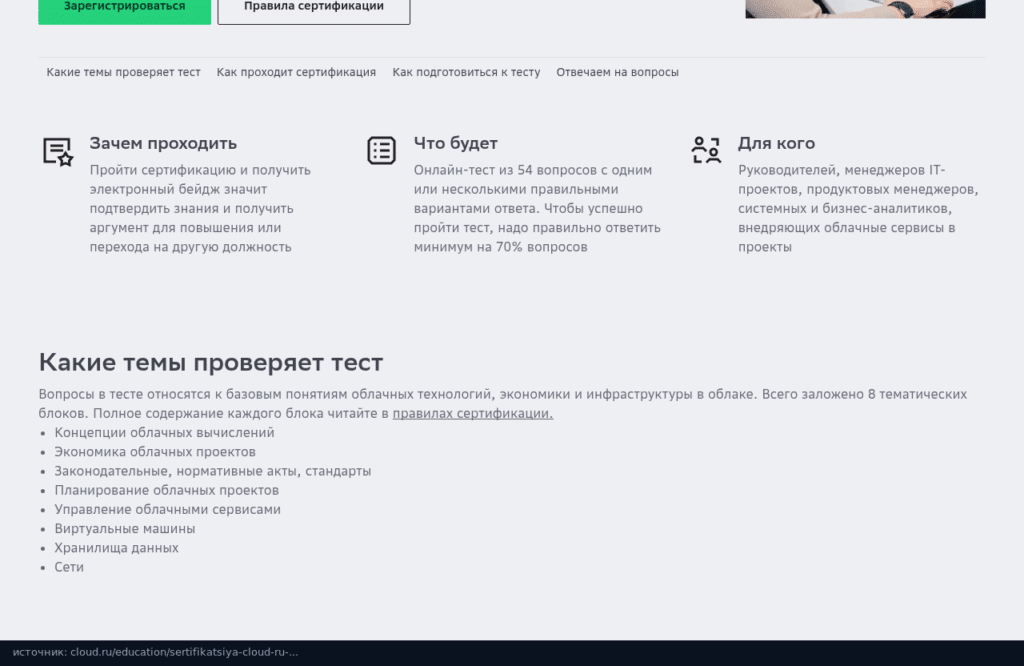Viewport: 1024px width, 666px height.
Task: Click the Зачем проходить heading
Action: 163,143
